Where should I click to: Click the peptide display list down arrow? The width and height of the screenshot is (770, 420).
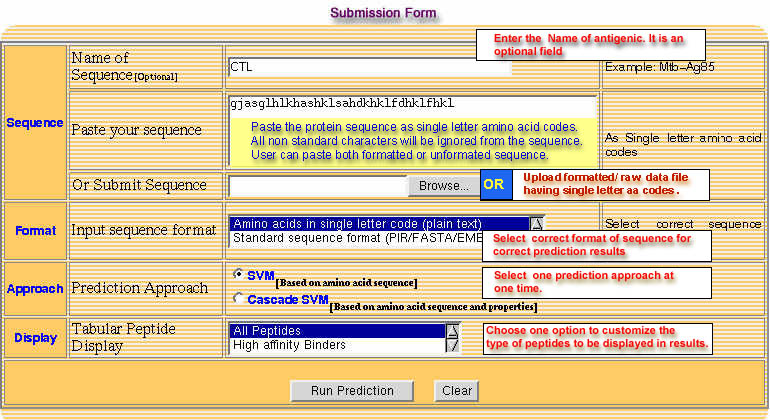[452, 345]
